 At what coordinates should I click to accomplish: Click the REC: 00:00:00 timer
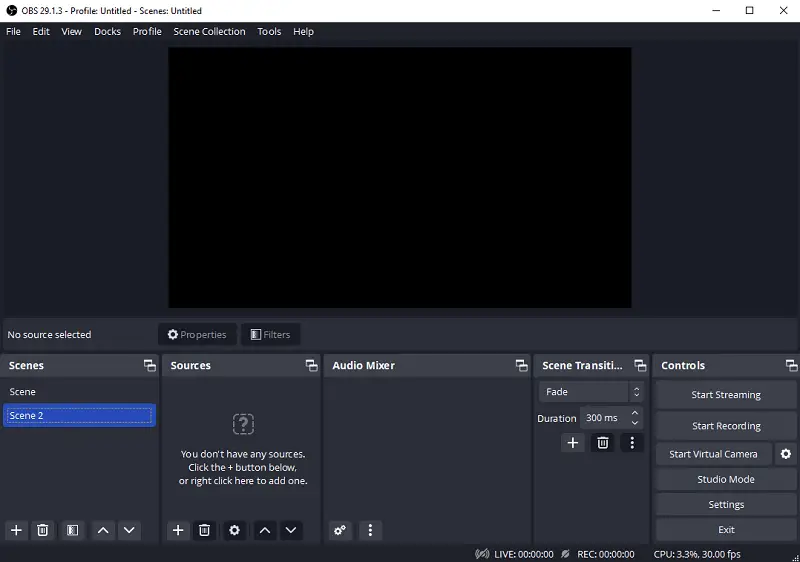pos(606,554)
